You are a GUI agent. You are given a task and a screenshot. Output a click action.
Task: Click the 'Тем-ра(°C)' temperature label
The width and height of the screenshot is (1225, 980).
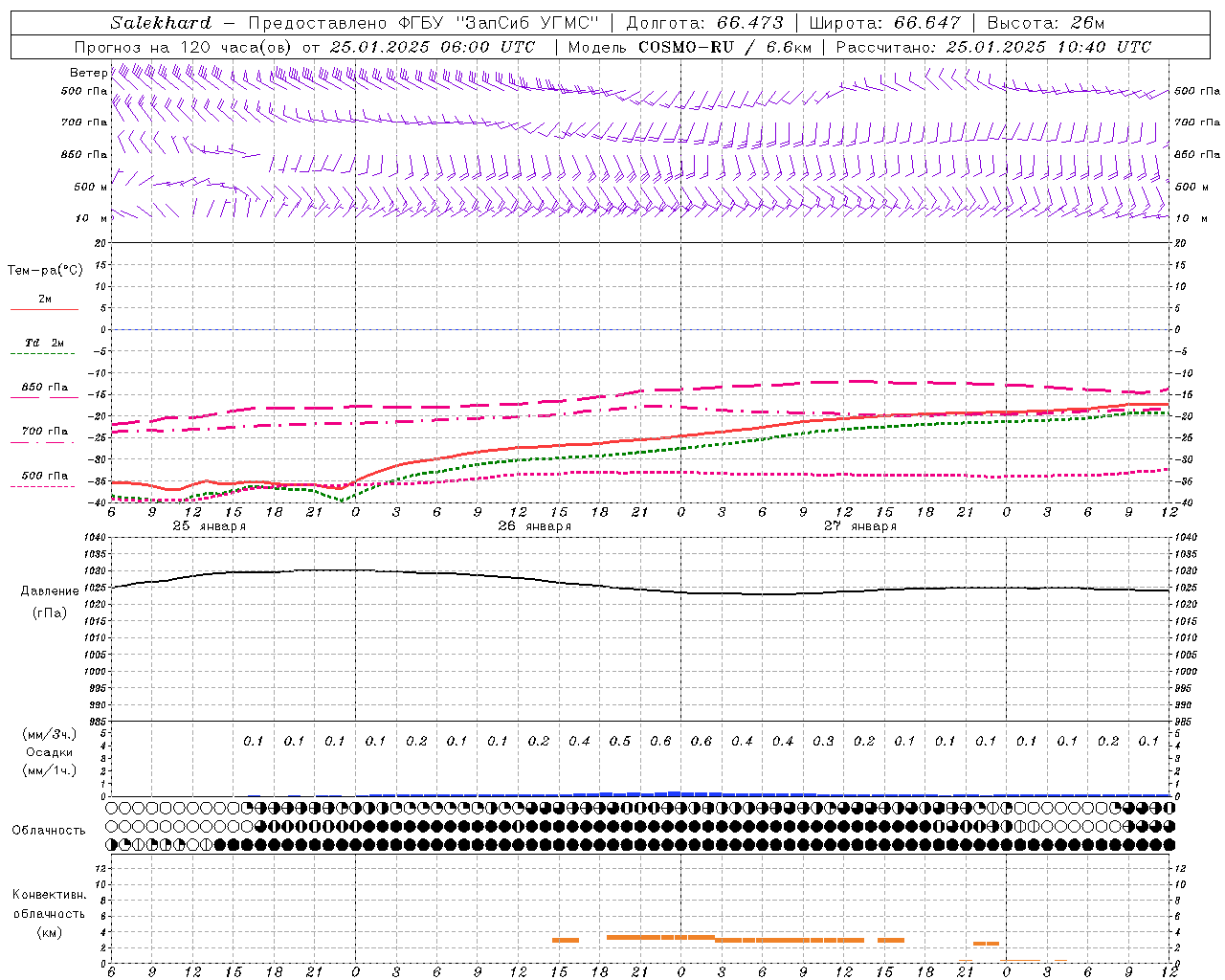click(x=45, y=271)
